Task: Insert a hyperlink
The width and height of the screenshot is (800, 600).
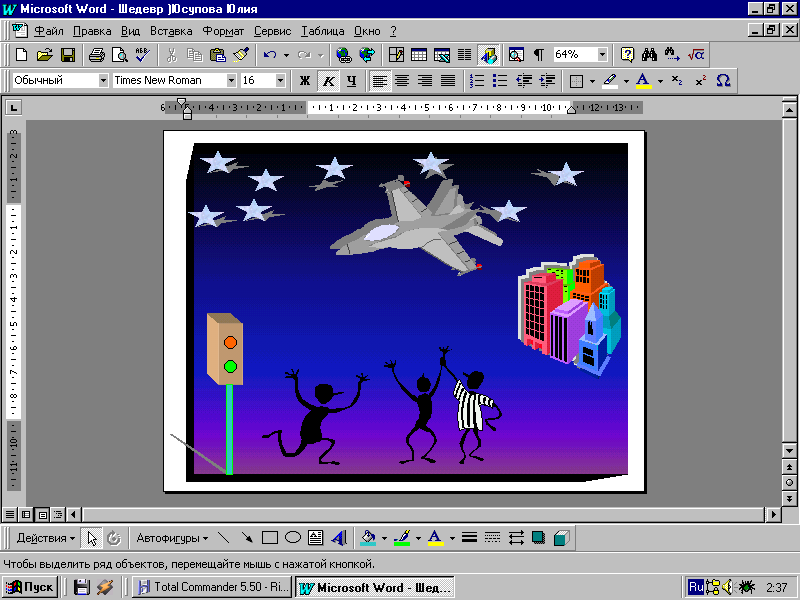Action: (344, 55)
